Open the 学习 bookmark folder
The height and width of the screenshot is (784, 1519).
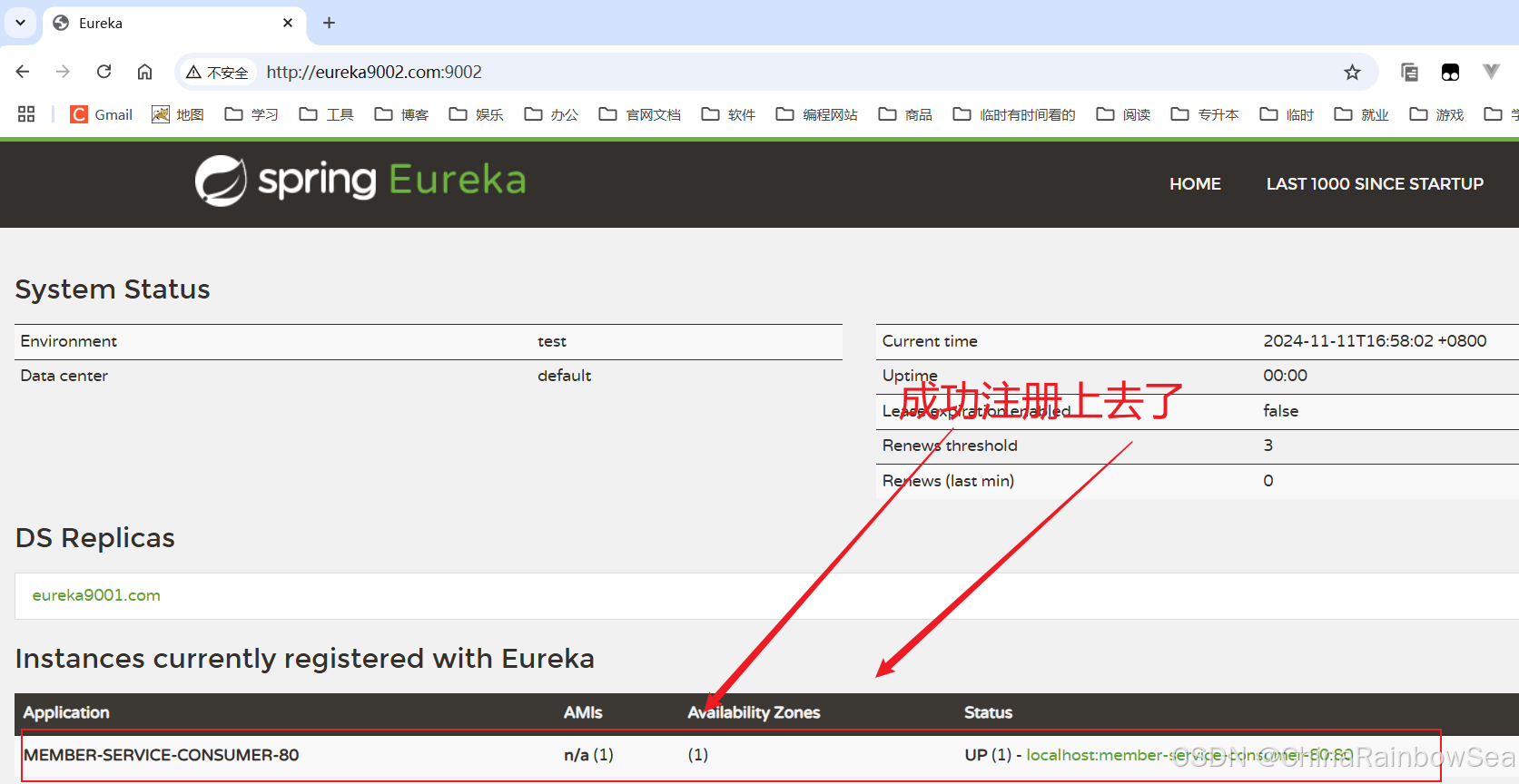tap(252, 114)
